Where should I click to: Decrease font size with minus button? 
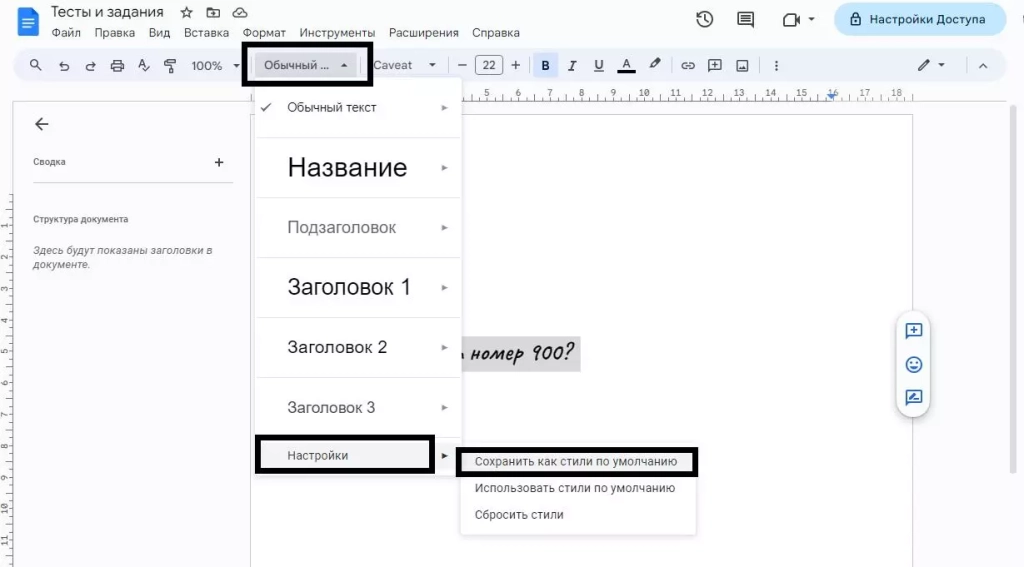coord(462,65)
